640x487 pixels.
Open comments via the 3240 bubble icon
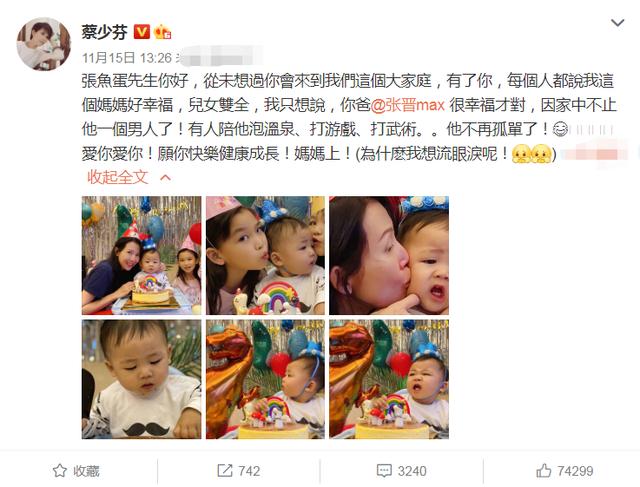pyautogui.click(x=384, y=471)
